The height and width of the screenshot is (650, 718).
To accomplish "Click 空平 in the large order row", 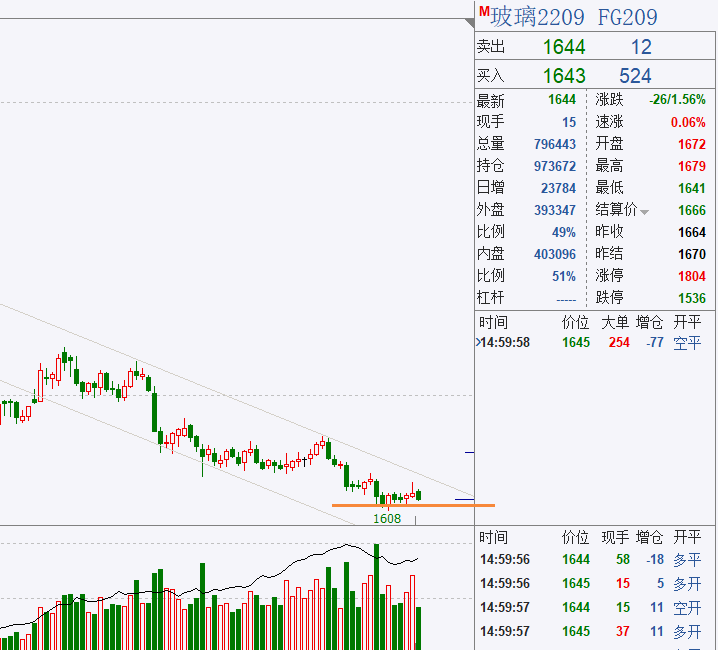I will point(687,342).
